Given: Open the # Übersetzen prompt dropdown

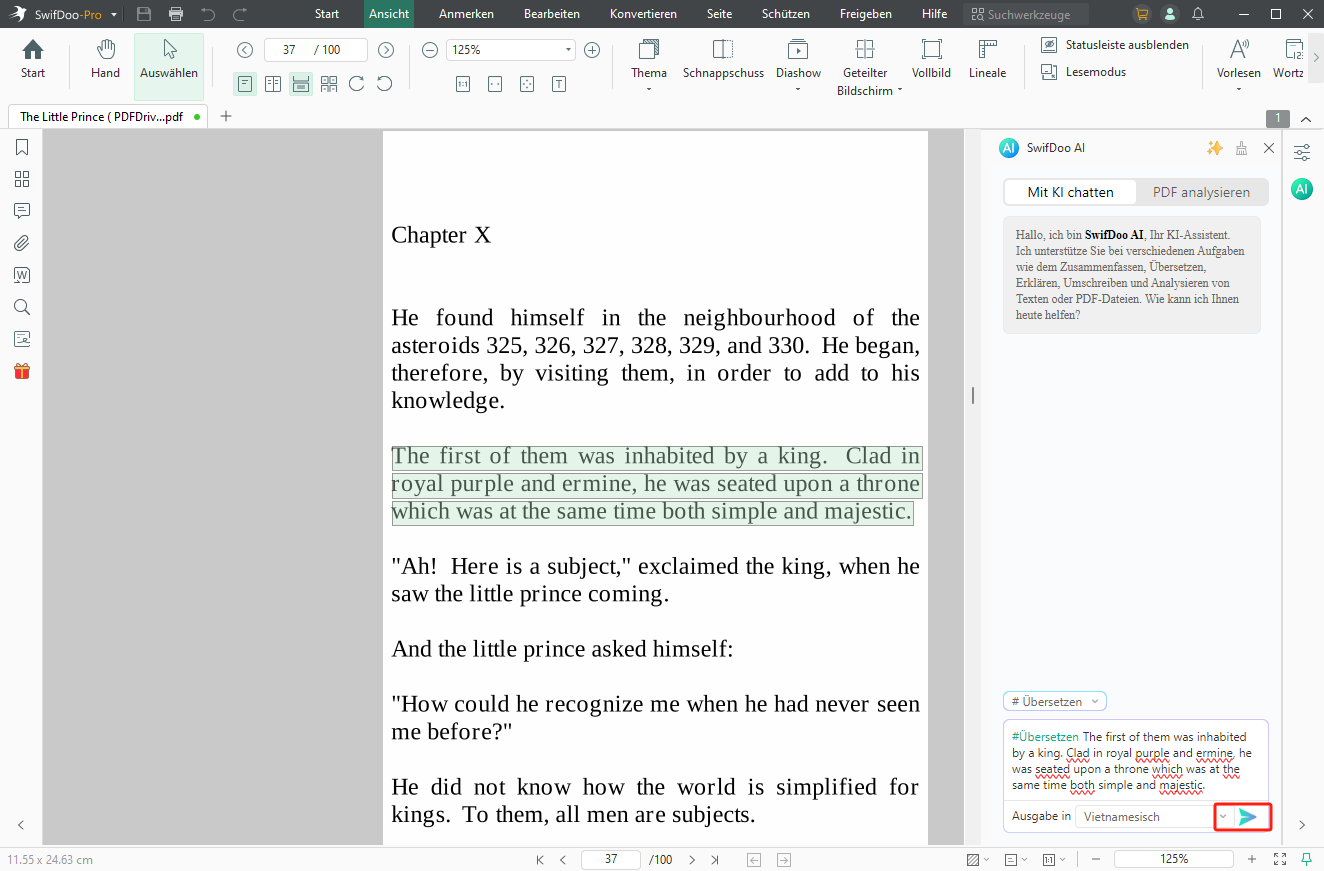Looking at the screenshot, I should coord(1055,702).
